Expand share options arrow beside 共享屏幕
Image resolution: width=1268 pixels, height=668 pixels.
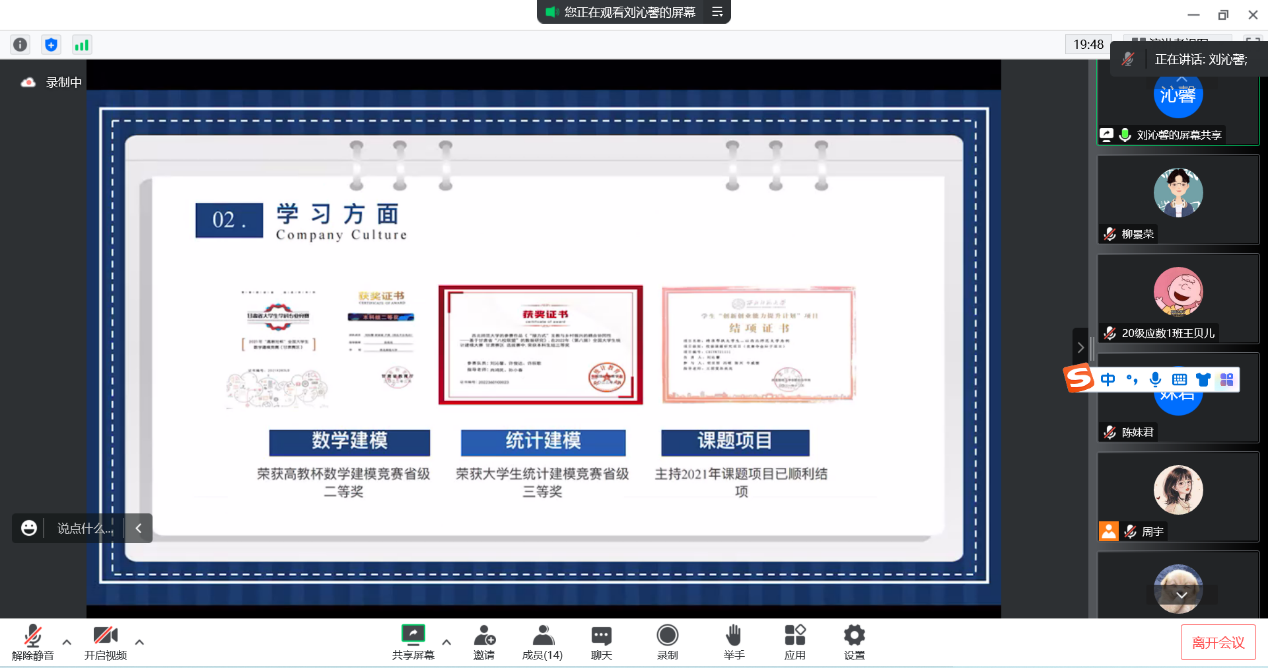446,642
